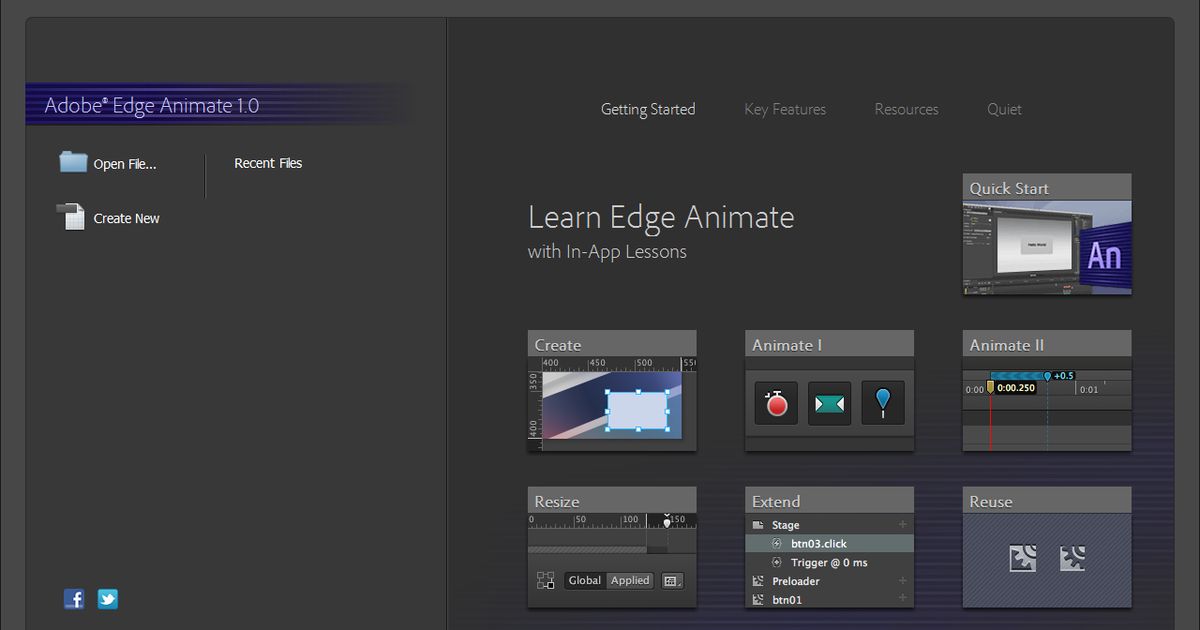The height and width of the screenshot is (630, 1200).
Task: Toggle the Applied option in the Resize lesson
Action: coord(629,580)
